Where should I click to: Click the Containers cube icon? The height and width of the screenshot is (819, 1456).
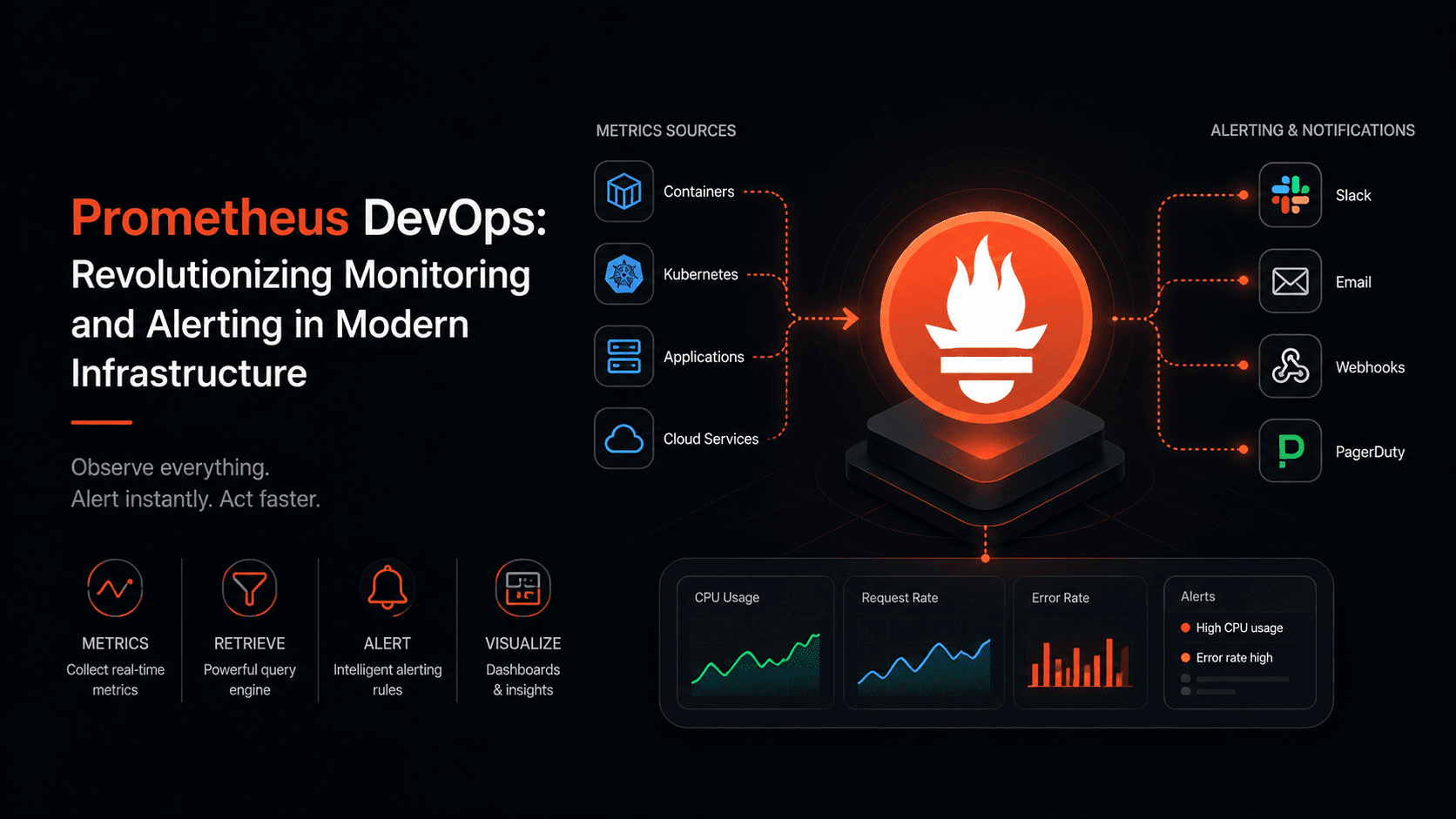pos(624,191)
